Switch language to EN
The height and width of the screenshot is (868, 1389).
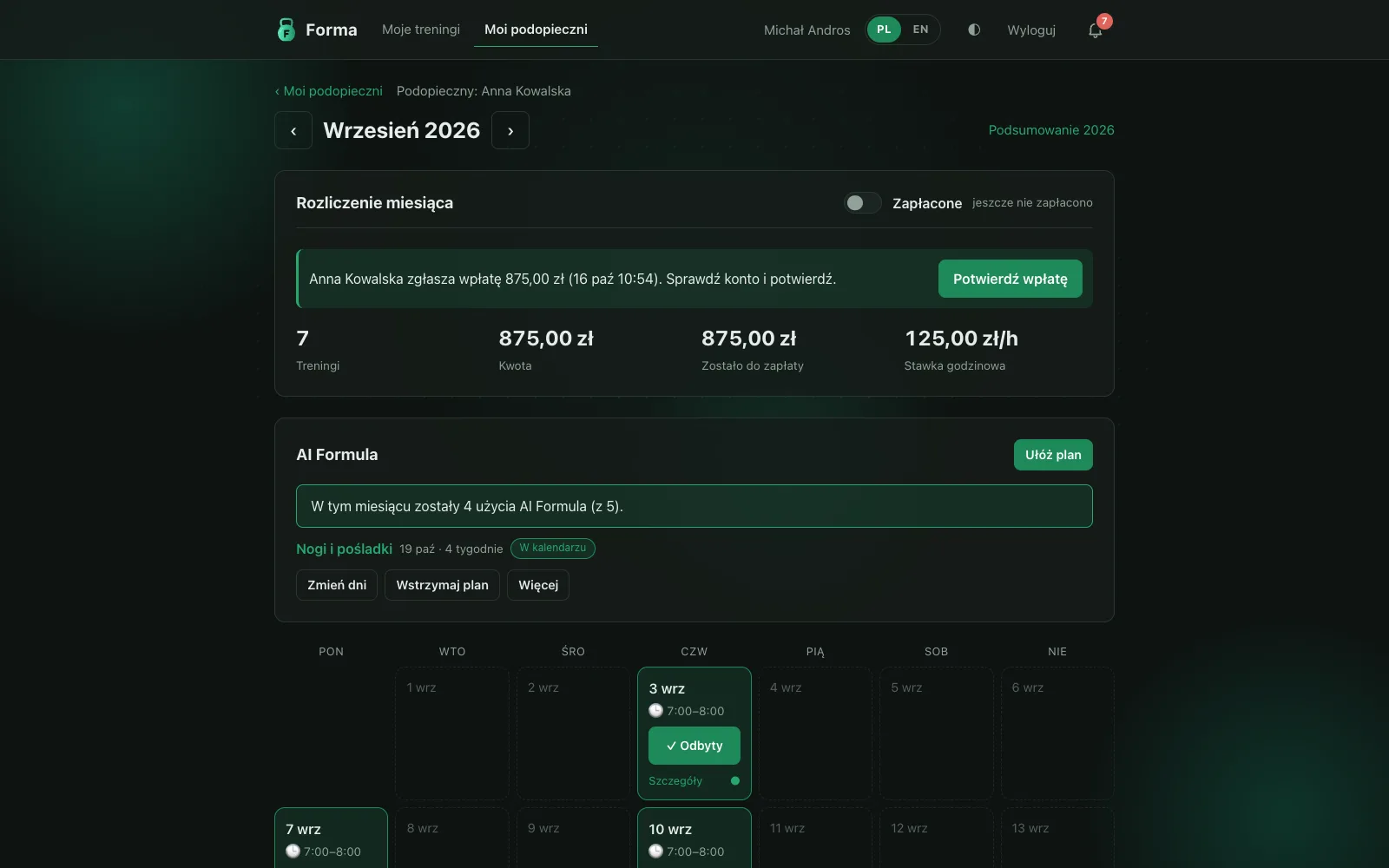(x=921, y=30)
